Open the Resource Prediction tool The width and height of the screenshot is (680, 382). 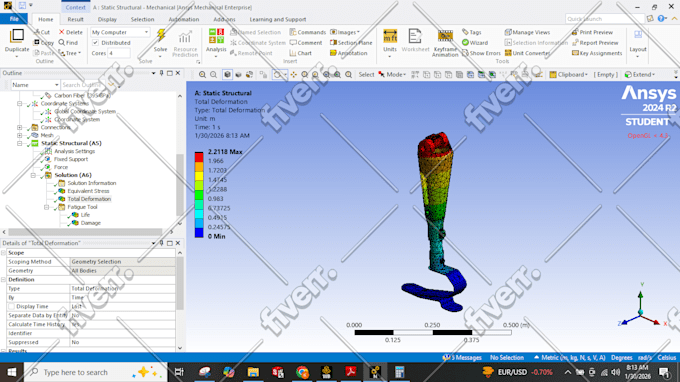point(185,43)
